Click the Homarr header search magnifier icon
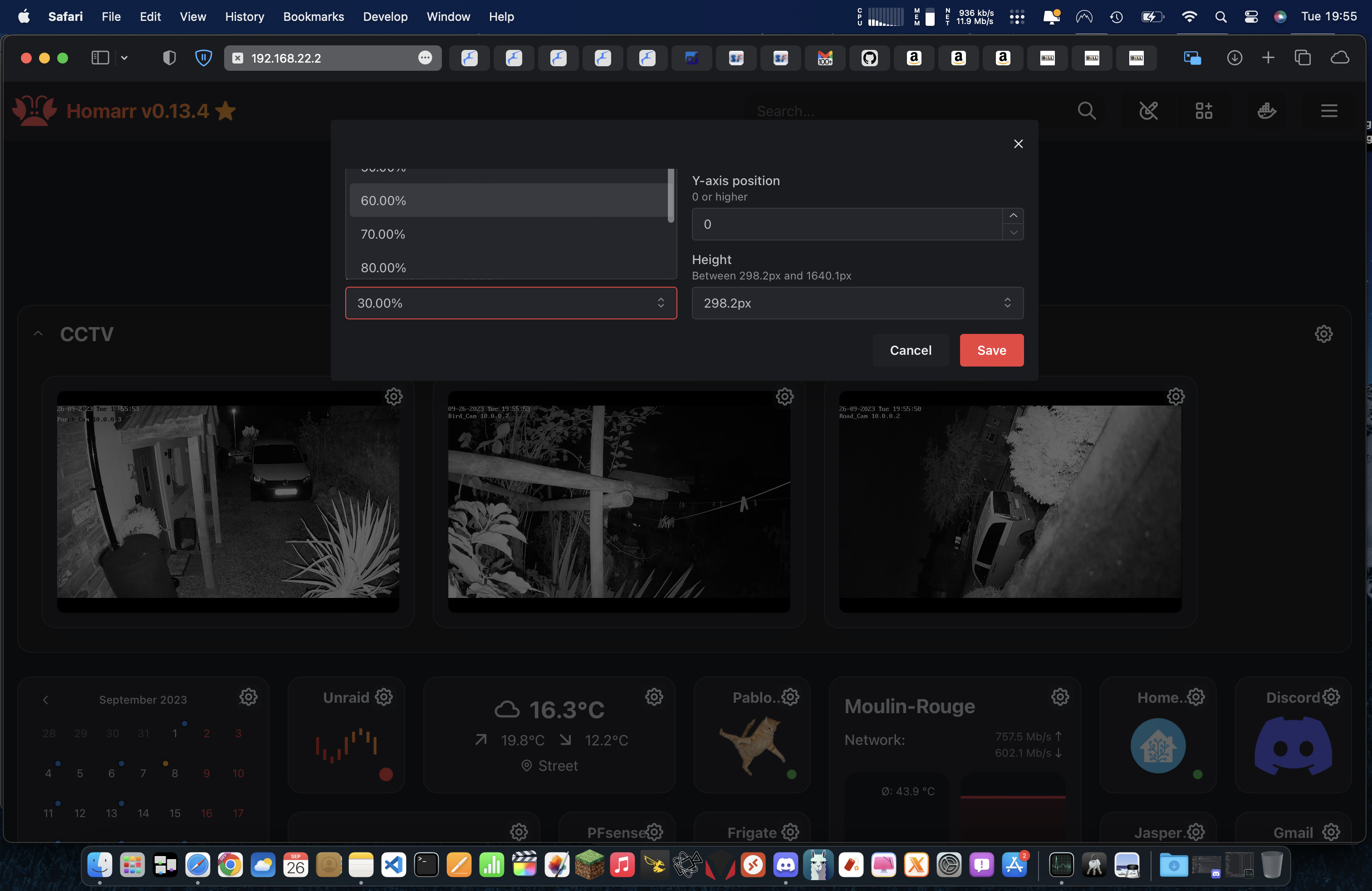Screen dimensions: 1372x891 (1087, 111)
